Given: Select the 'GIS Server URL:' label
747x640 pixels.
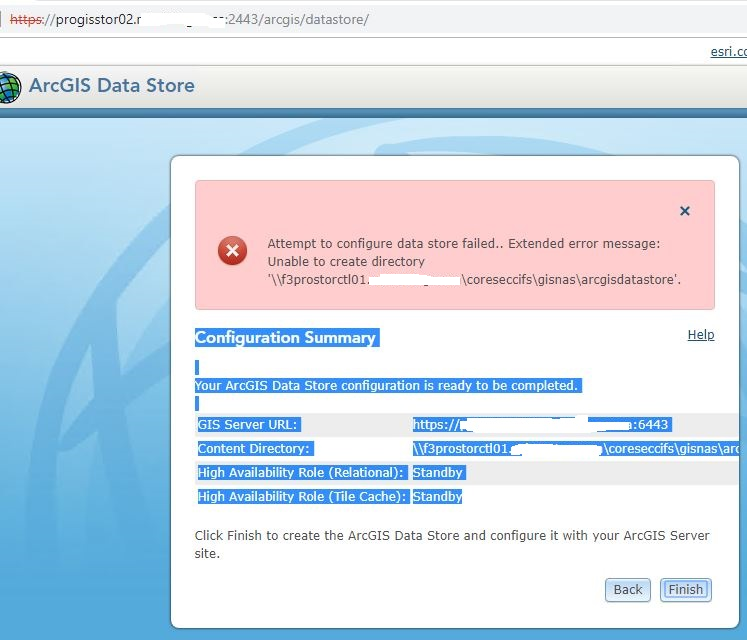Looking at the screenshot, I should pyautogui.click(x=248, y=425).
